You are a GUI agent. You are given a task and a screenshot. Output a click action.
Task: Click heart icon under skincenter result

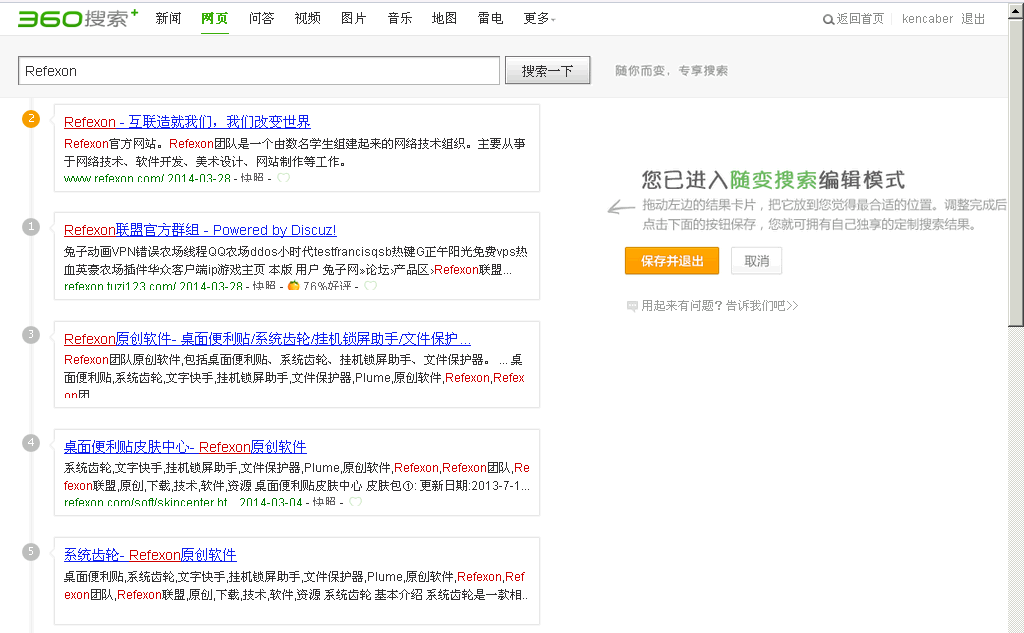tap(355, 502)
